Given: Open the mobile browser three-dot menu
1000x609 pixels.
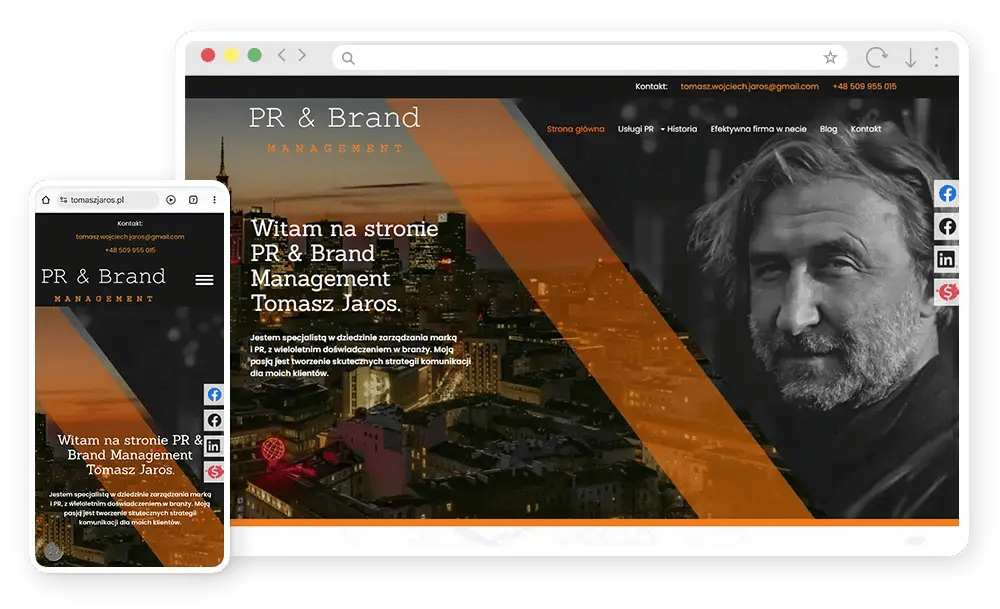Looking at the screenshot, I should [214, 200].
